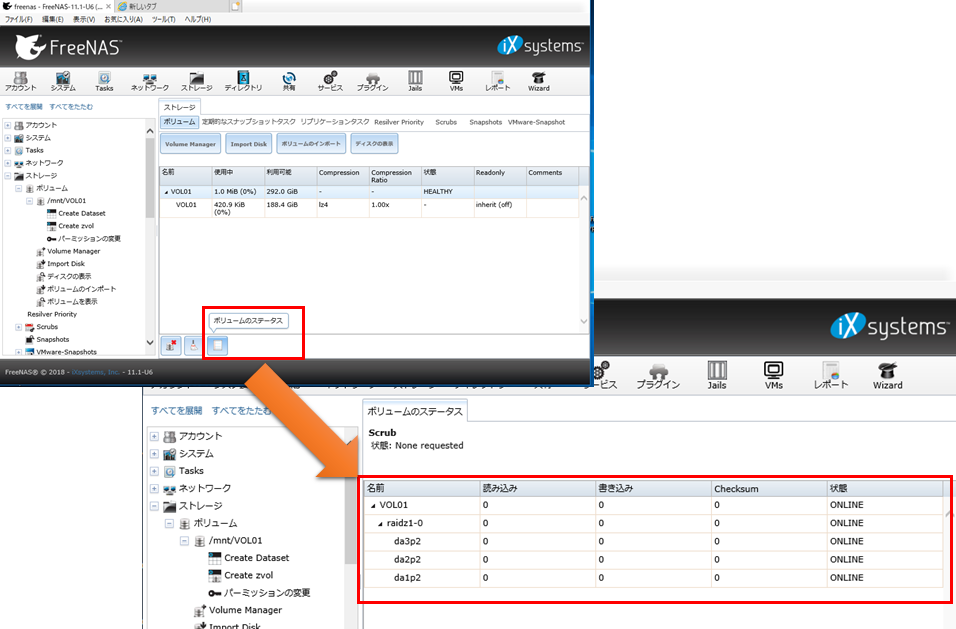The width and height of the screenshot is (956, 629).
Task: Launch Wizard from lower screenshot's toolbar
Action: pos(888,376)
